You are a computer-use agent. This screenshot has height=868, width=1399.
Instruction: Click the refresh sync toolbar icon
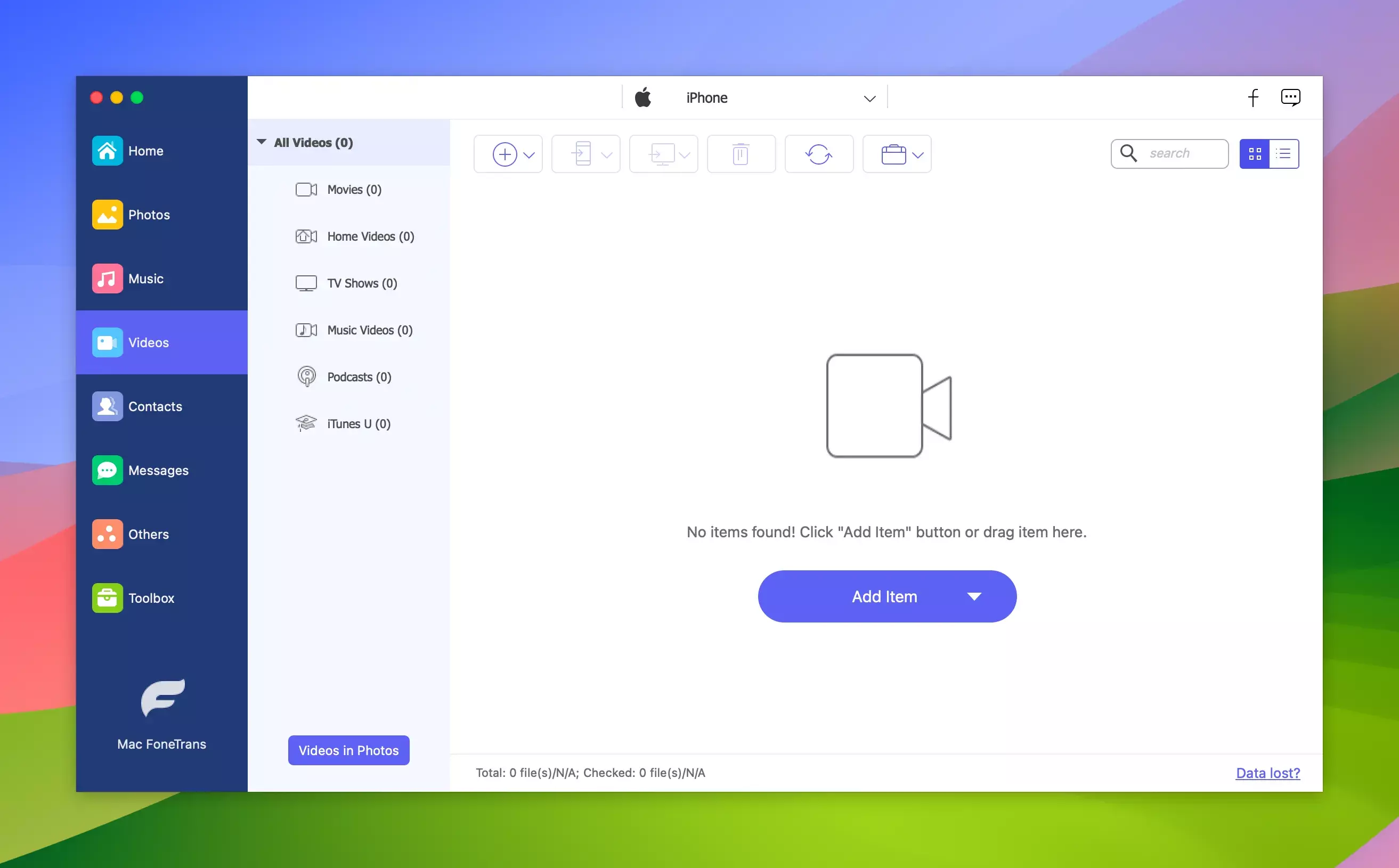click(818, 154)
